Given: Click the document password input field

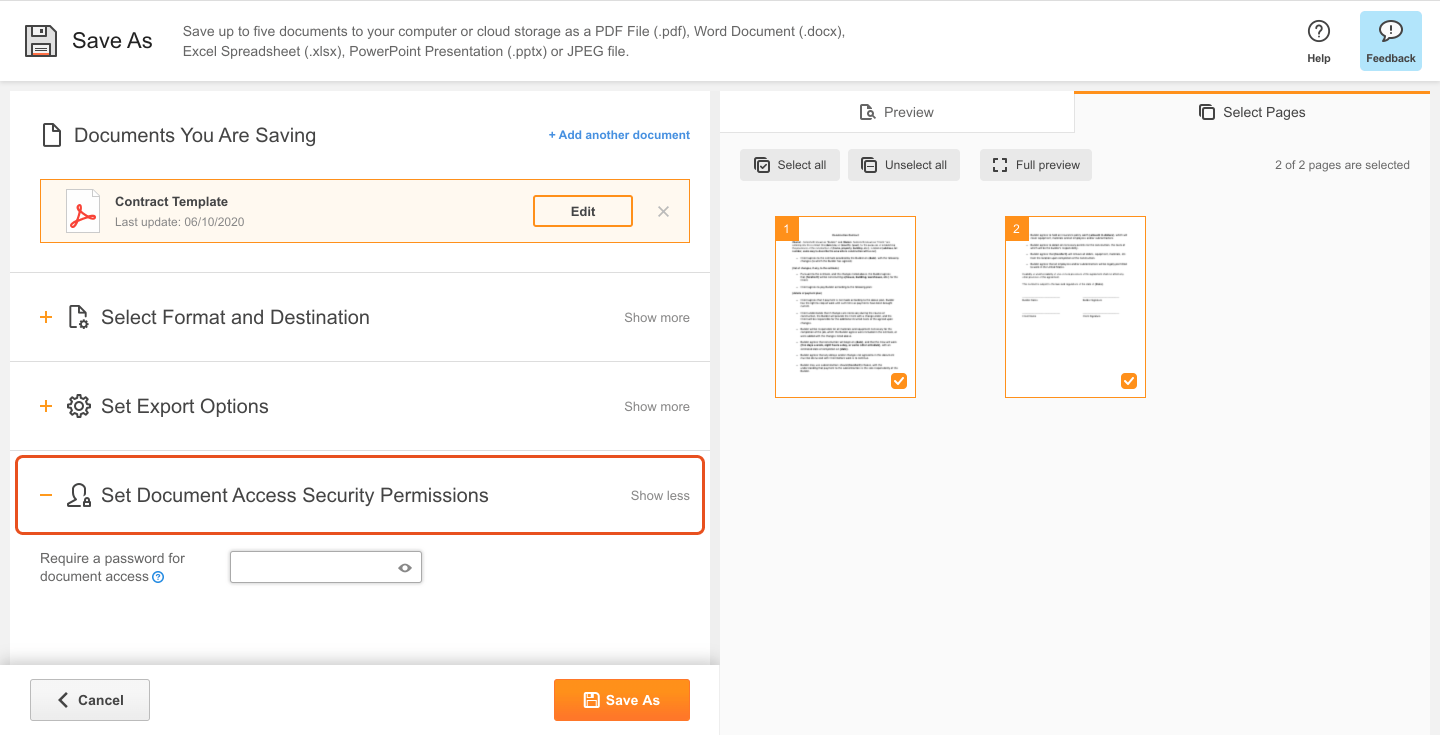Looking at the screenshot, I should (x=326, y=567).
